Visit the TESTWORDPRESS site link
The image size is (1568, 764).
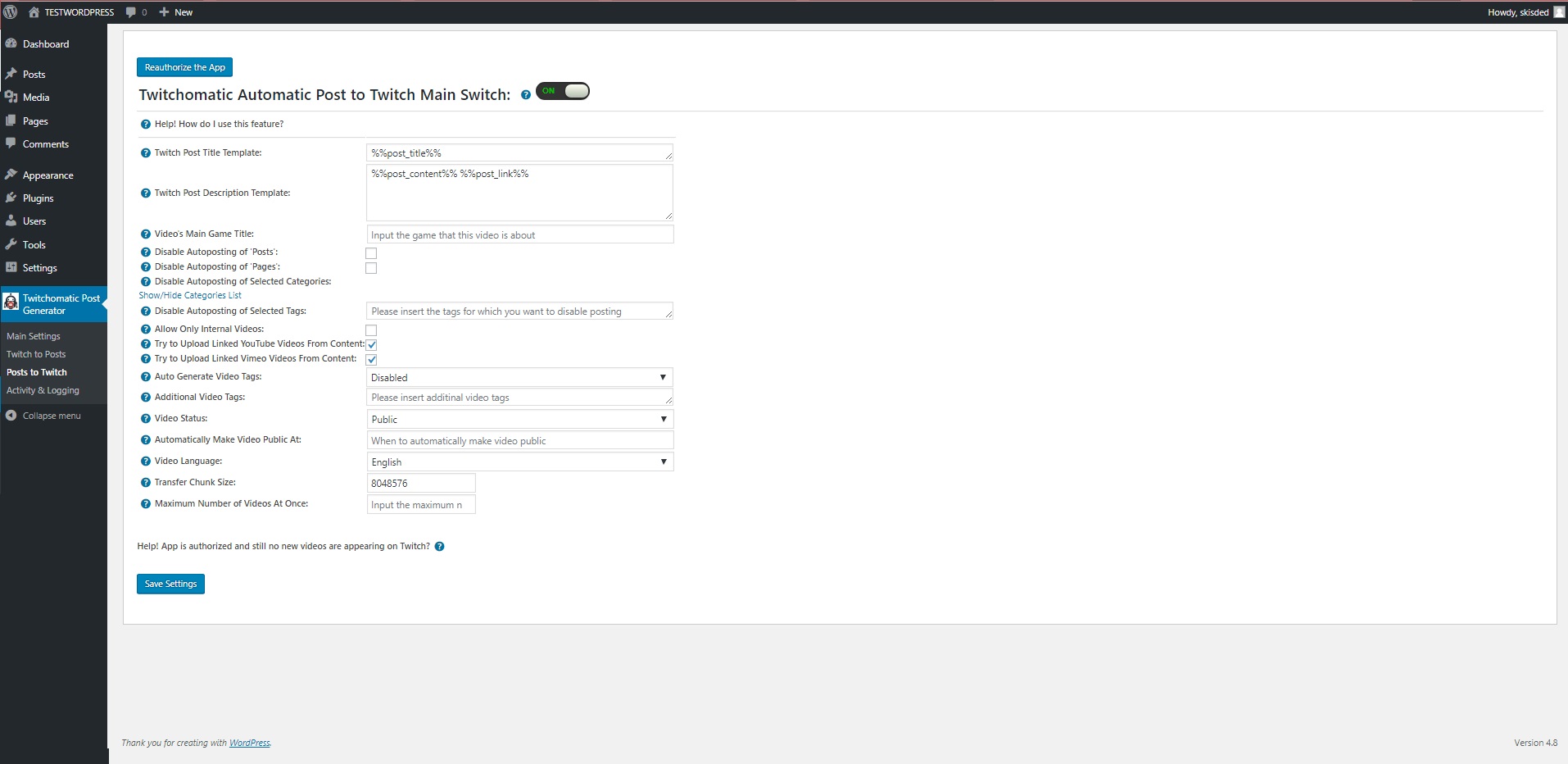(71, 12)
